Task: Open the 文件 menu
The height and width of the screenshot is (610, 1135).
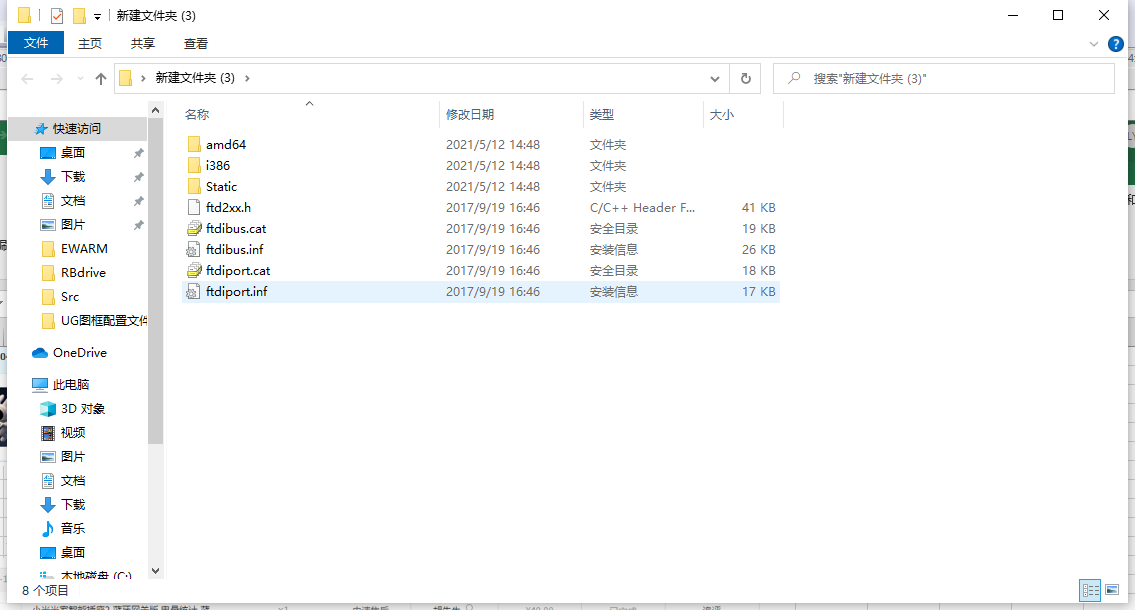Action: [36, 43]
